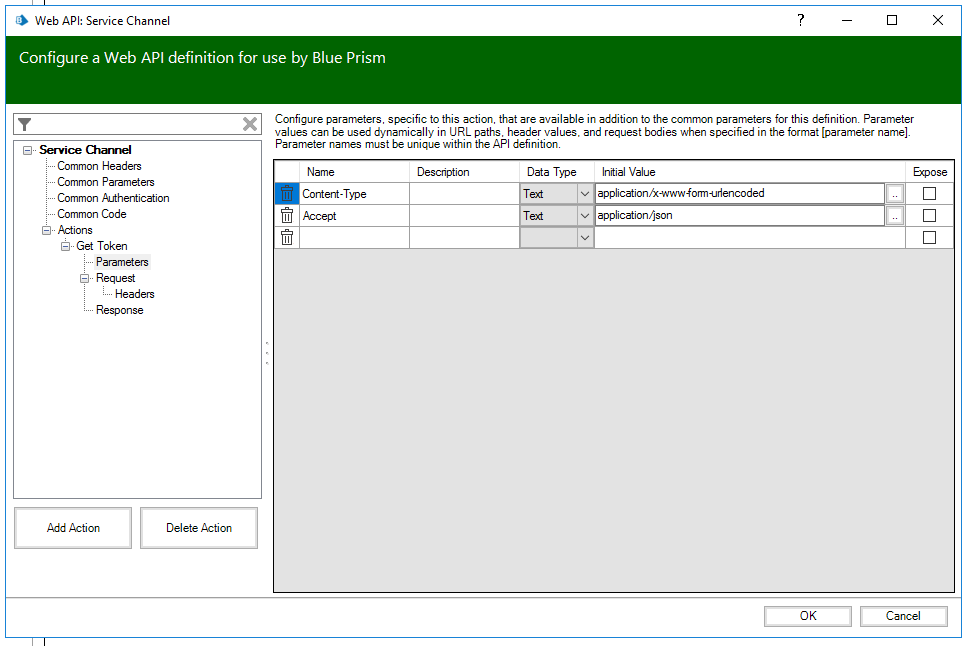Screen dimensions: 971x646
Task: Click the help question mark icon
Action: click(x=800, y=20)
